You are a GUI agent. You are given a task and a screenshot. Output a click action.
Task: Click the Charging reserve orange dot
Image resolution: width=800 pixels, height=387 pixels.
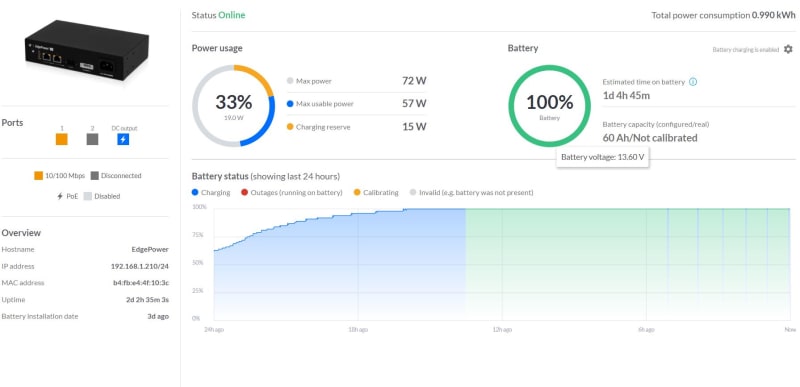(290, 127)
